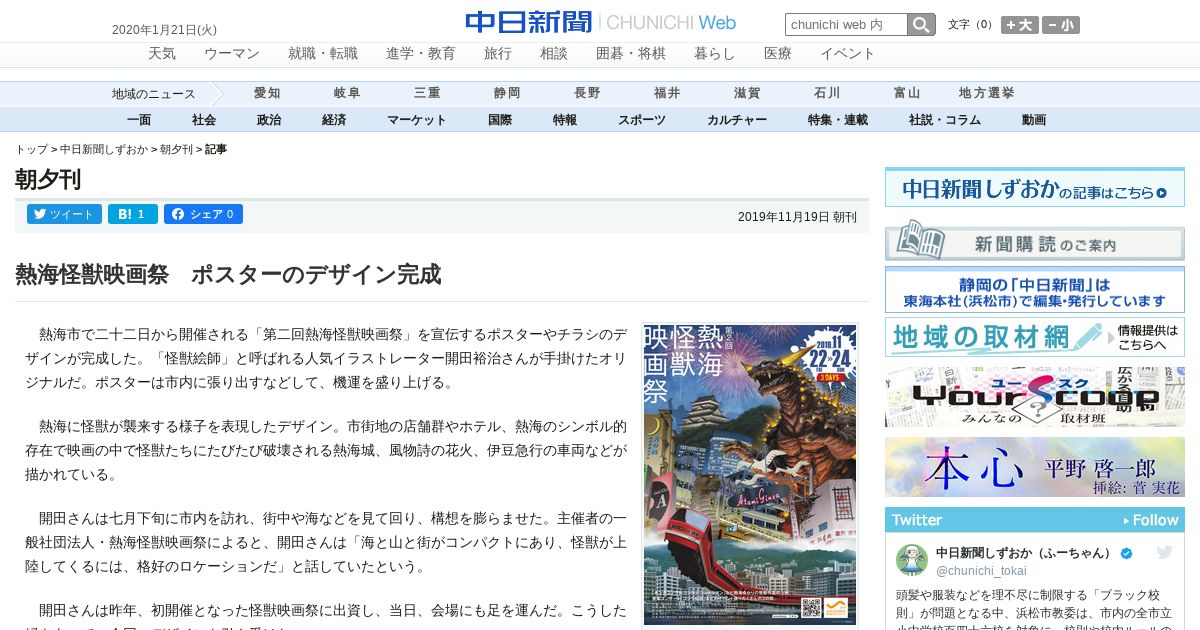
Task: Go to 国際 section
Action: (500, 120)
